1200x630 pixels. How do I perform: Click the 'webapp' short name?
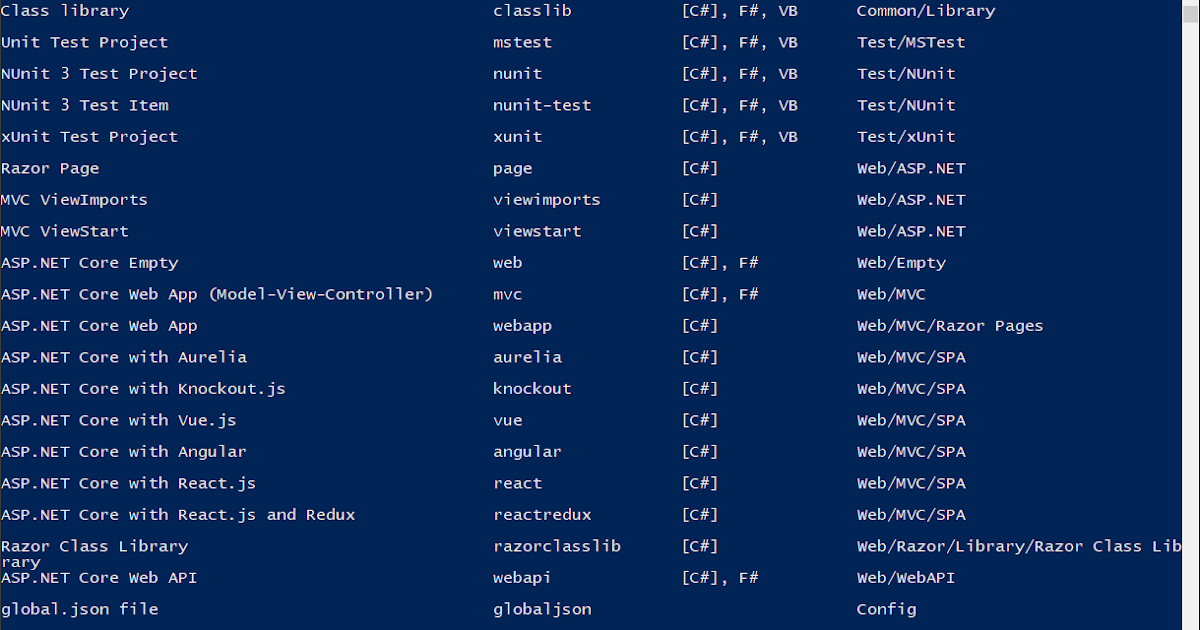(x=522, y=326)
